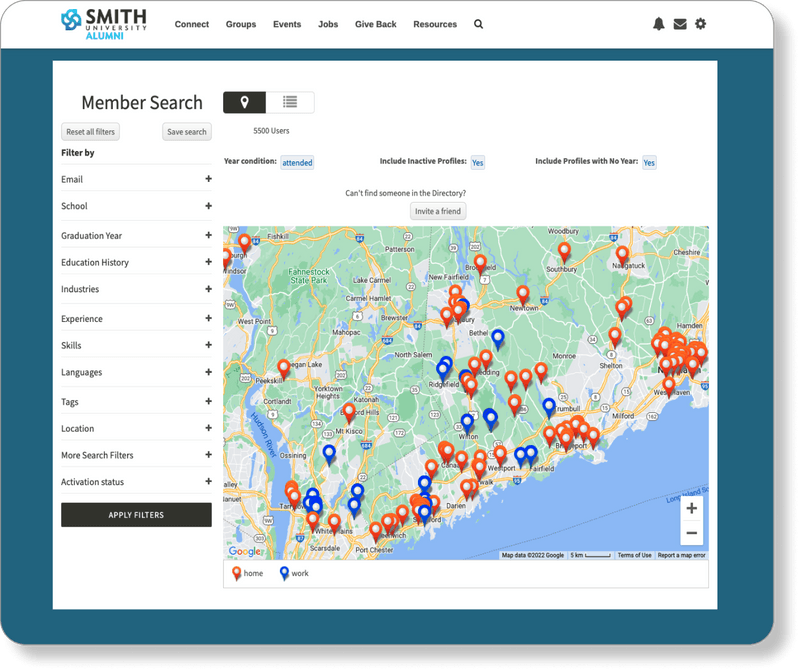Open the messages envelope
Viewport: 800px width, 671px height.
[682, 23]
